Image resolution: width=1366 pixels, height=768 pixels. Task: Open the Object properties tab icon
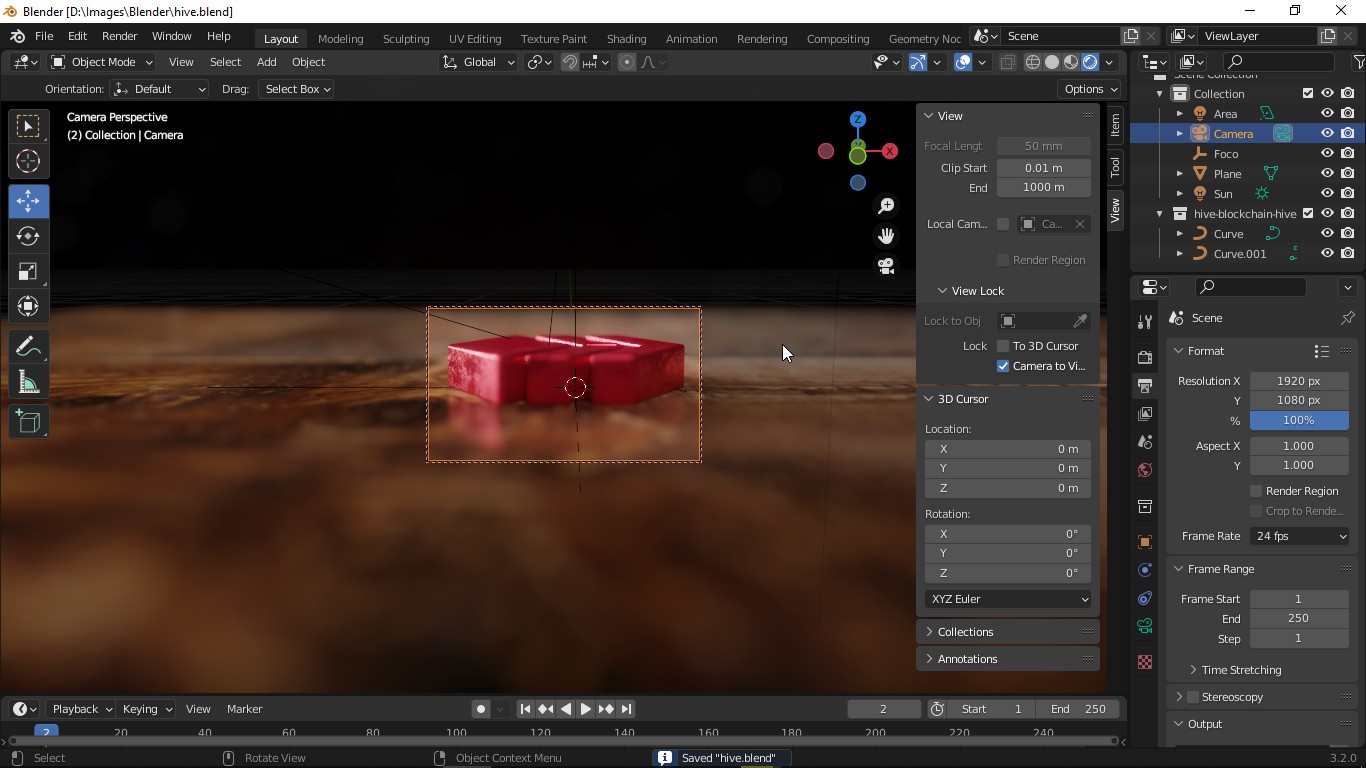pyautogui.click(x=1145, y=542)
